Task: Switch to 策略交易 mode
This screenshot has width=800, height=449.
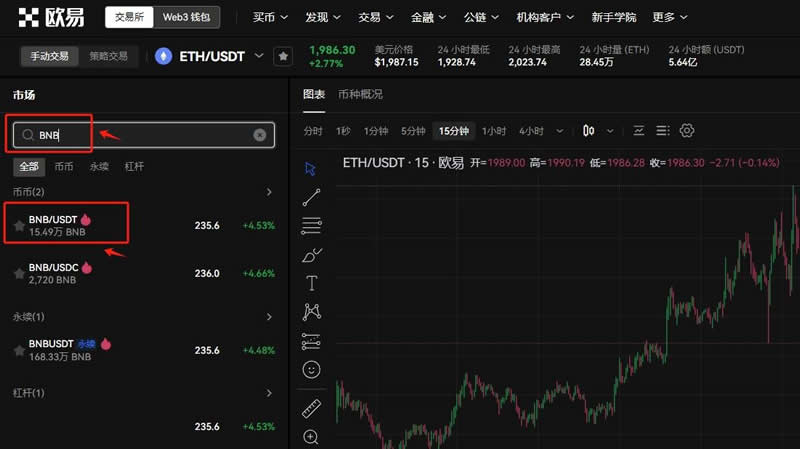Action: click(108, 56)
